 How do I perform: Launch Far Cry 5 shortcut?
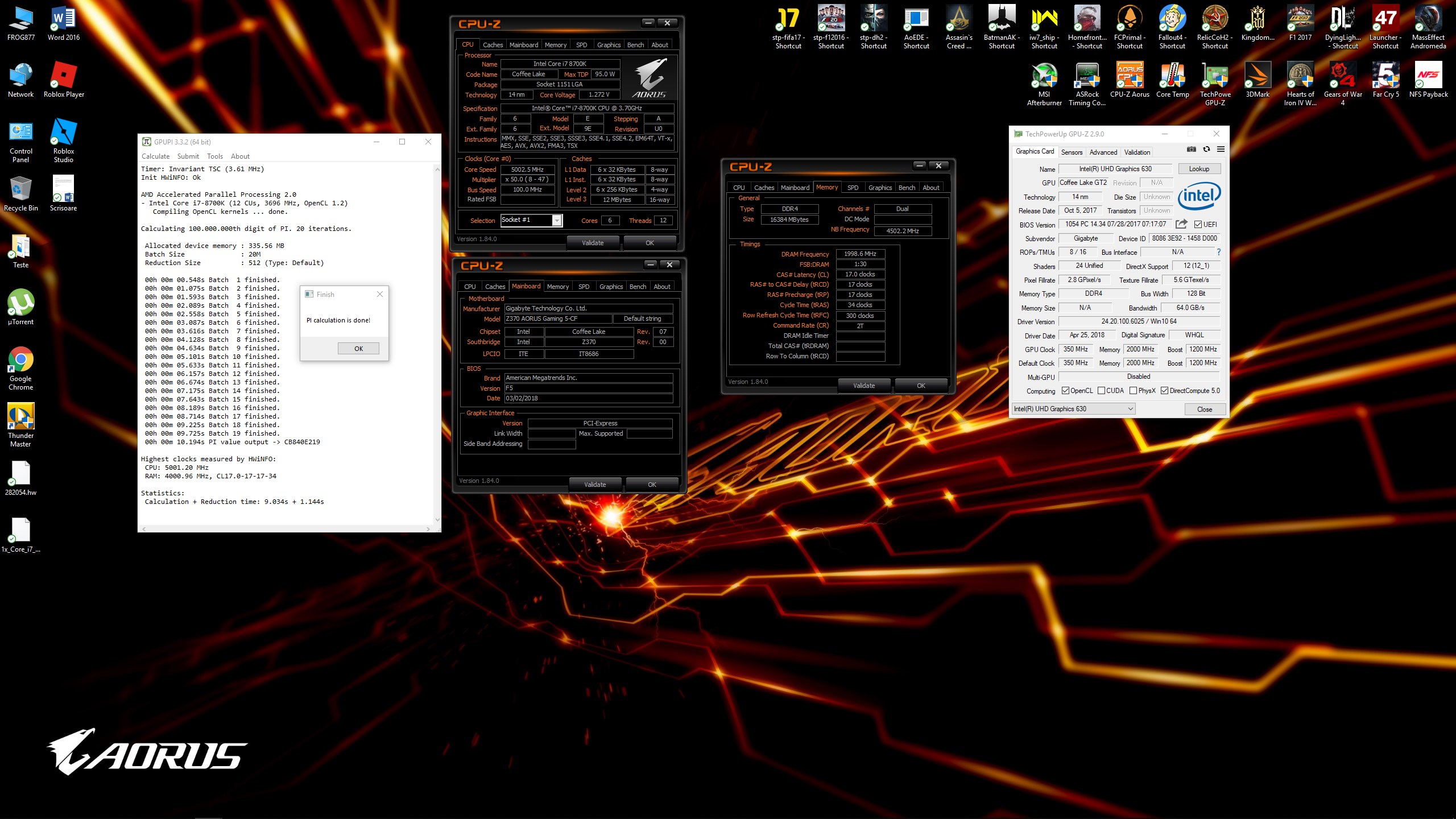point(1385,81)
